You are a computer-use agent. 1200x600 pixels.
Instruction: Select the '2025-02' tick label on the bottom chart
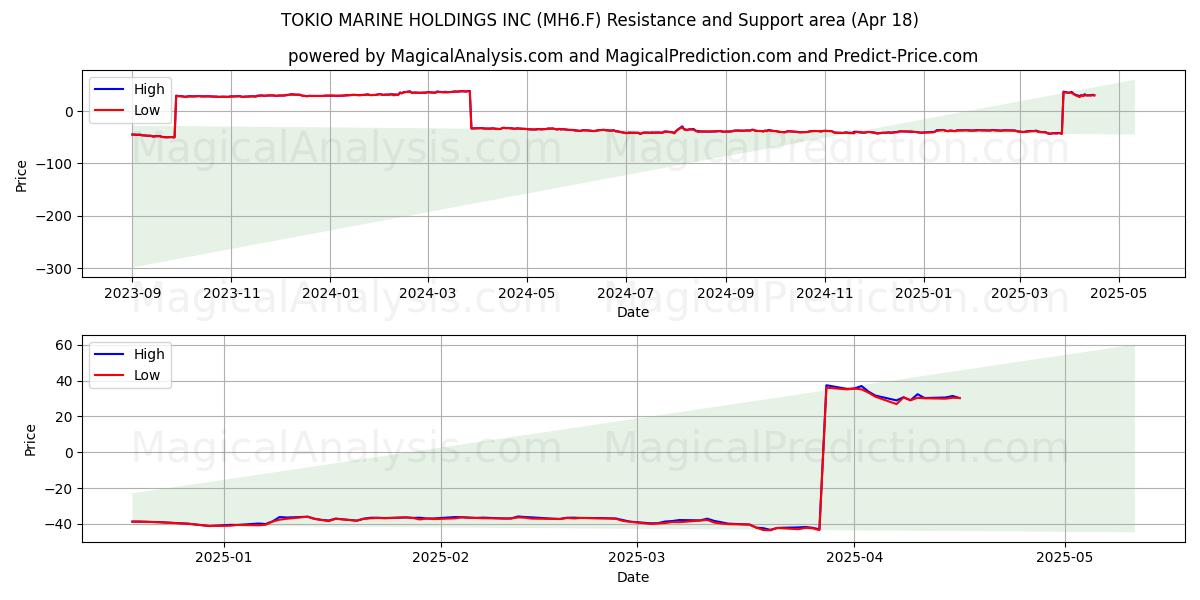(x=441, y=558)
